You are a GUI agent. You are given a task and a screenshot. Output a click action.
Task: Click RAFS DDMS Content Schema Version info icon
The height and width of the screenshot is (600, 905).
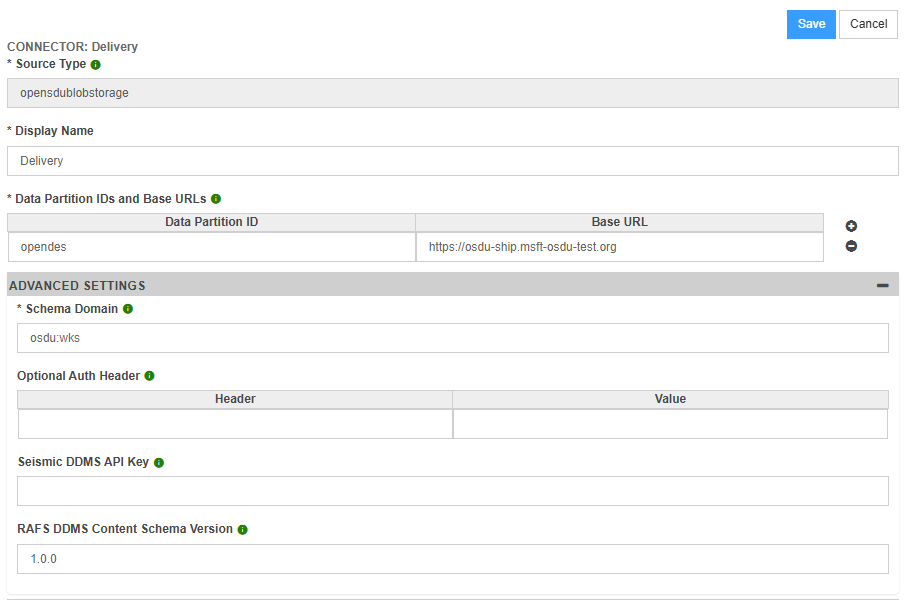[243, 529]
